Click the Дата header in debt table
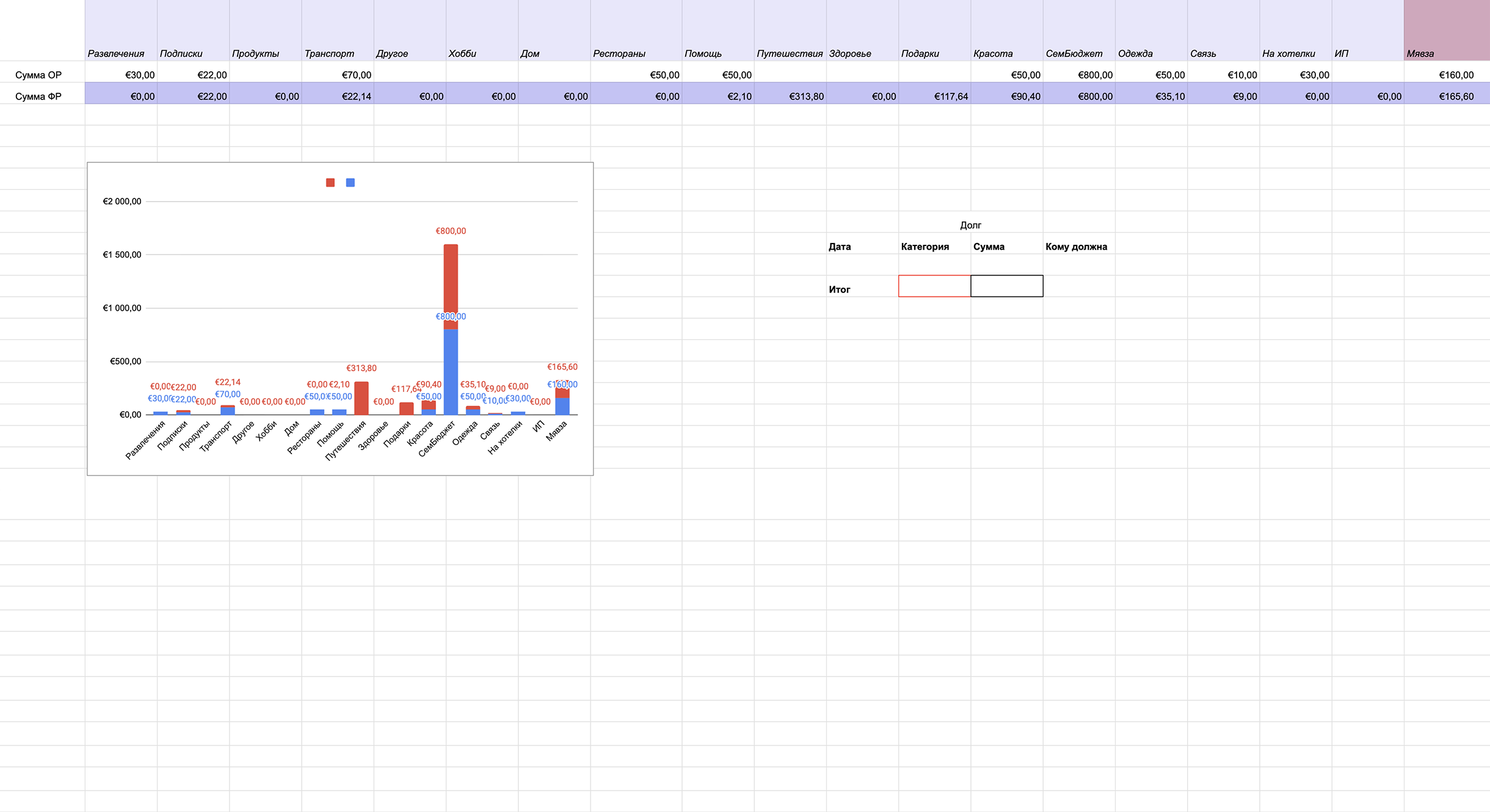This screenshot has width=1490, height=812. (840, 247)
